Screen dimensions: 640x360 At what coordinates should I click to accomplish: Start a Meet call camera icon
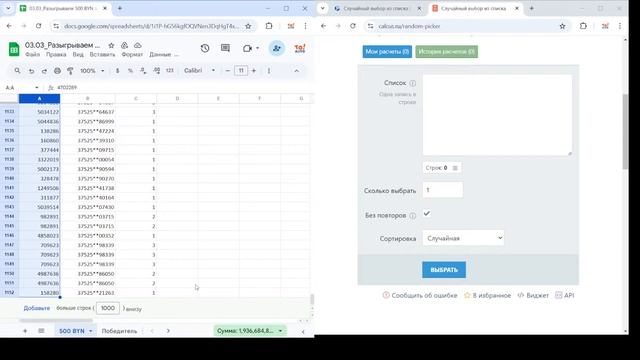click(247, 48)
